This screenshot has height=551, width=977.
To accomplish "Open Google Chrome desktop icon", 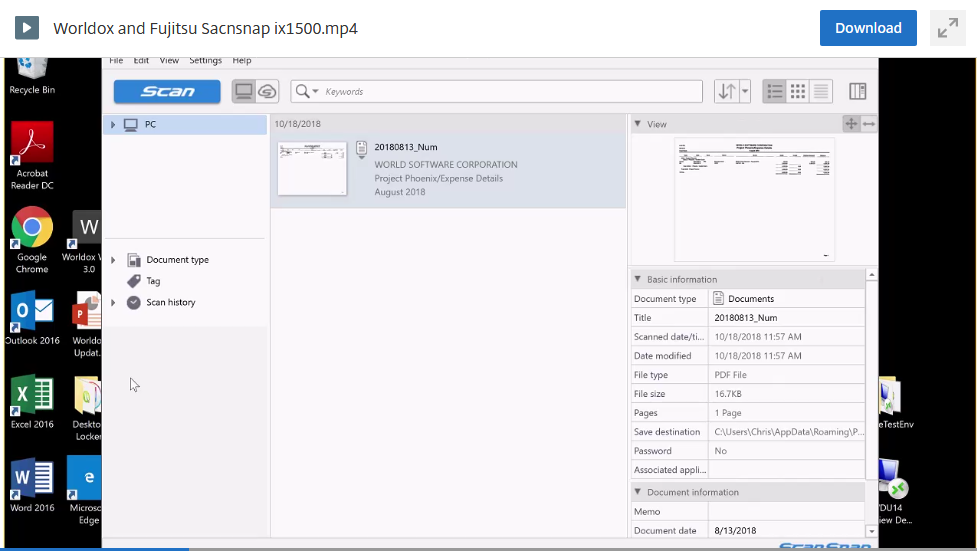I will pos(32,240).
